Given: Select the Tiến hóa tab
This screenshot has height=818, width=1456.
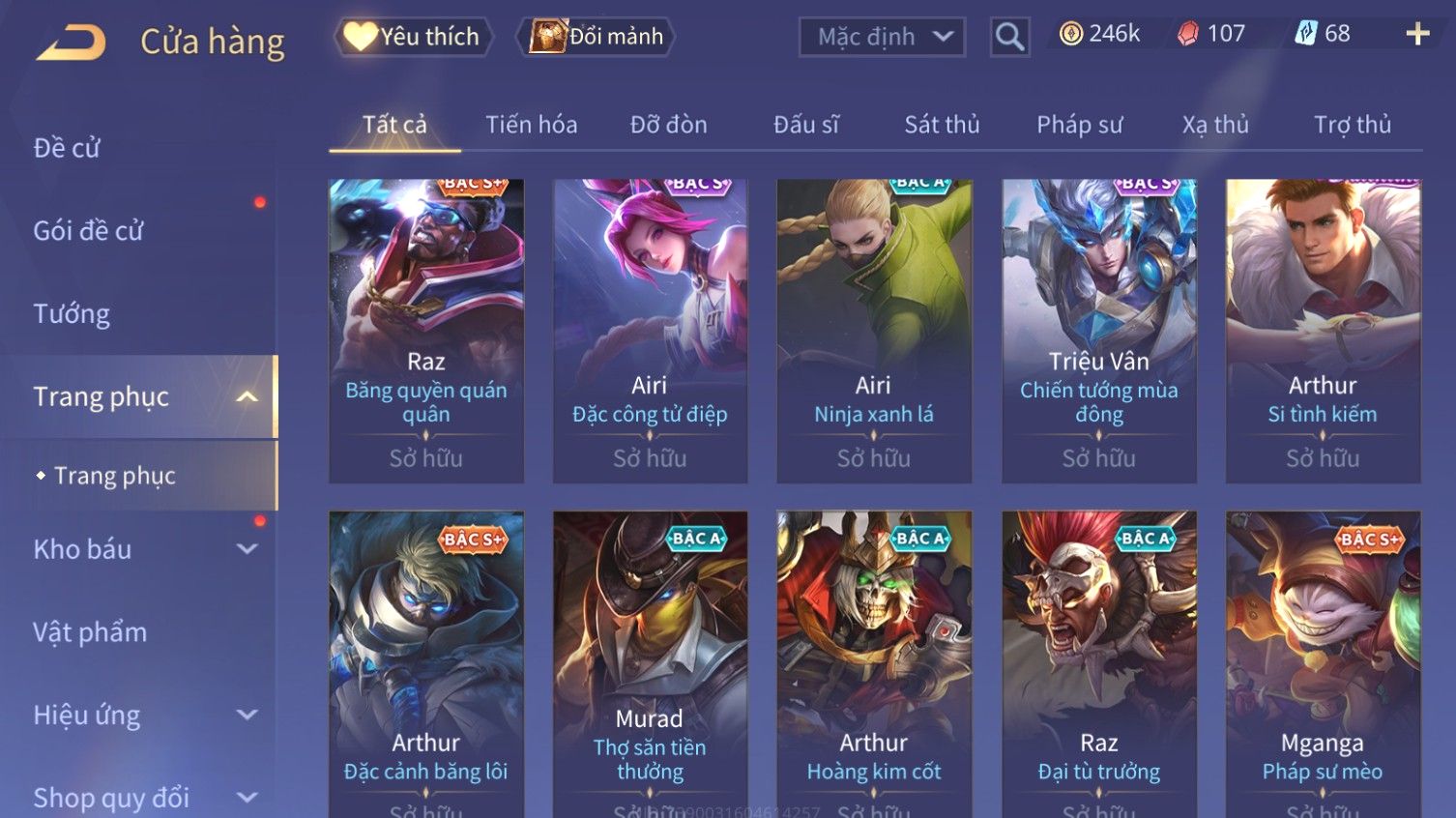Looking at the screenshot, I should coord(531,125).
